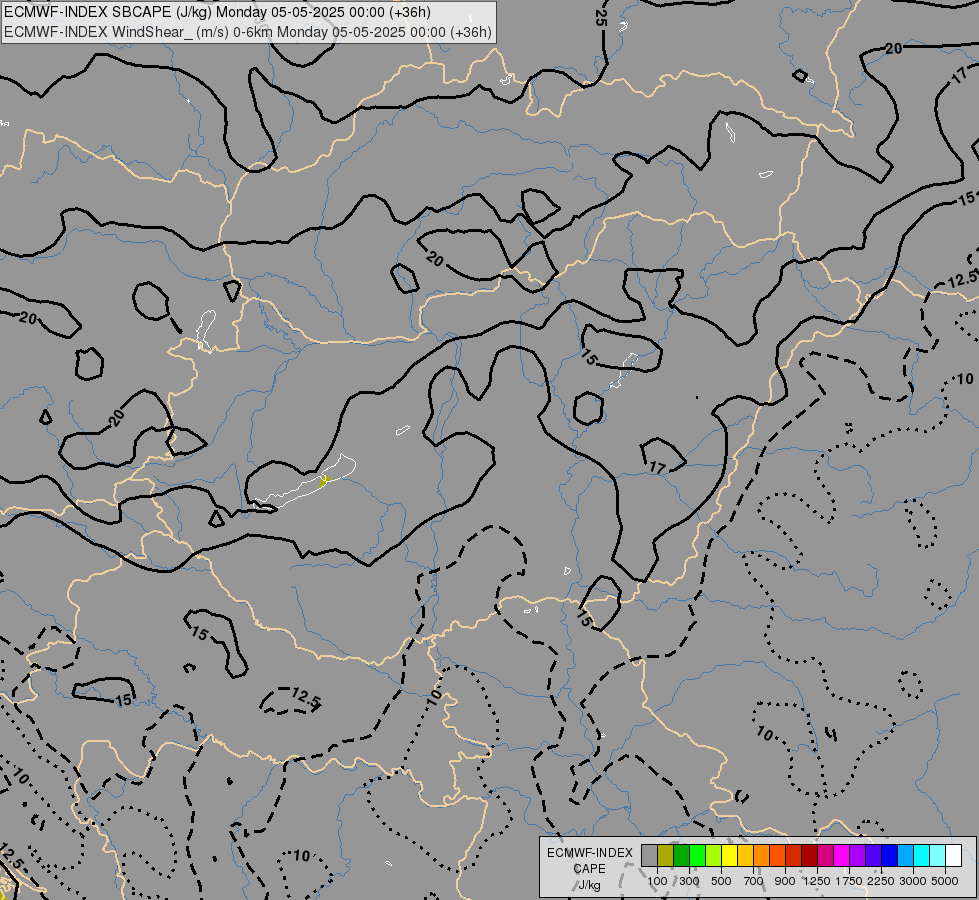Click the gray swatch below 100 J/kg

649,856
